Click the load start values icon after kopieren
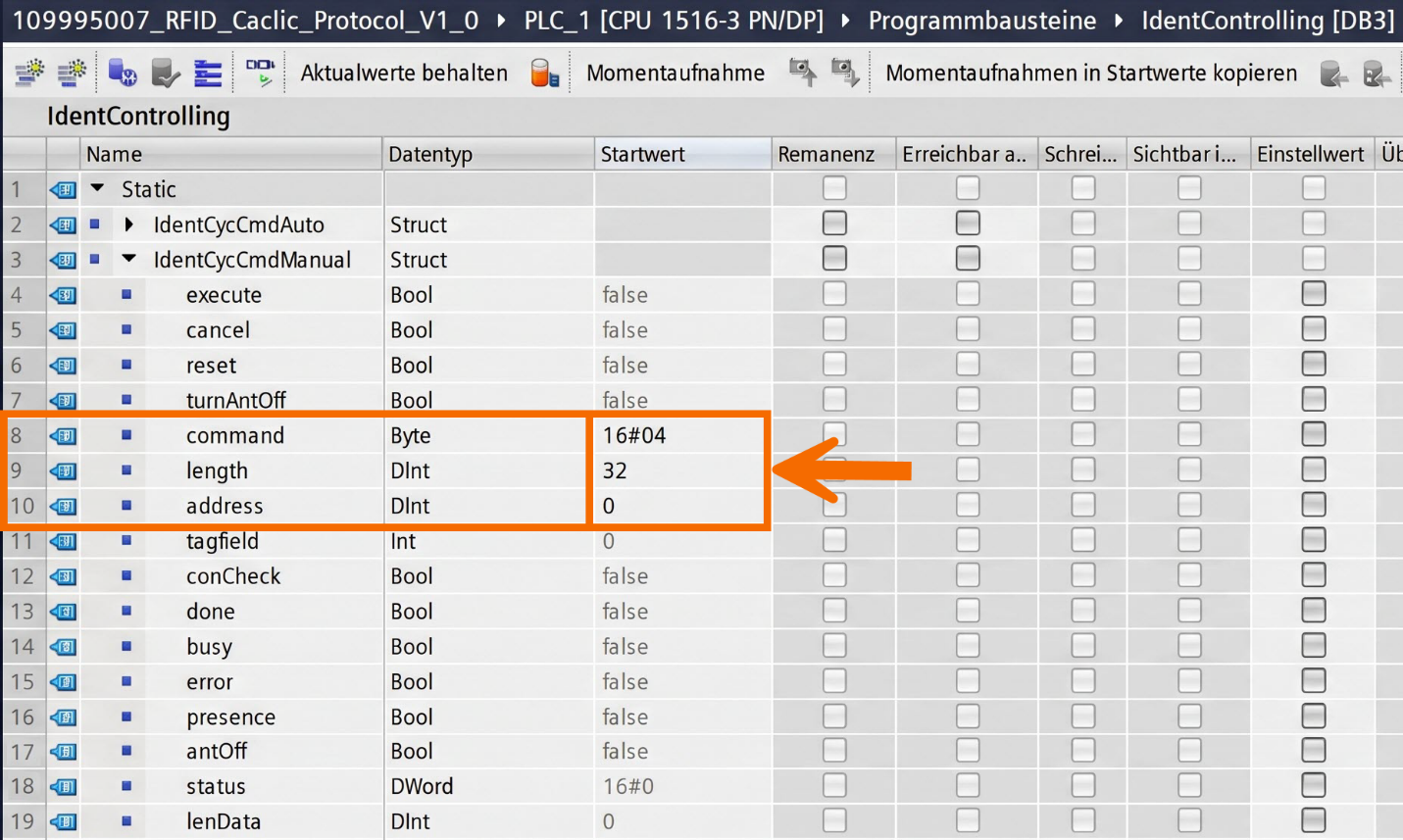 (1333, 73)
